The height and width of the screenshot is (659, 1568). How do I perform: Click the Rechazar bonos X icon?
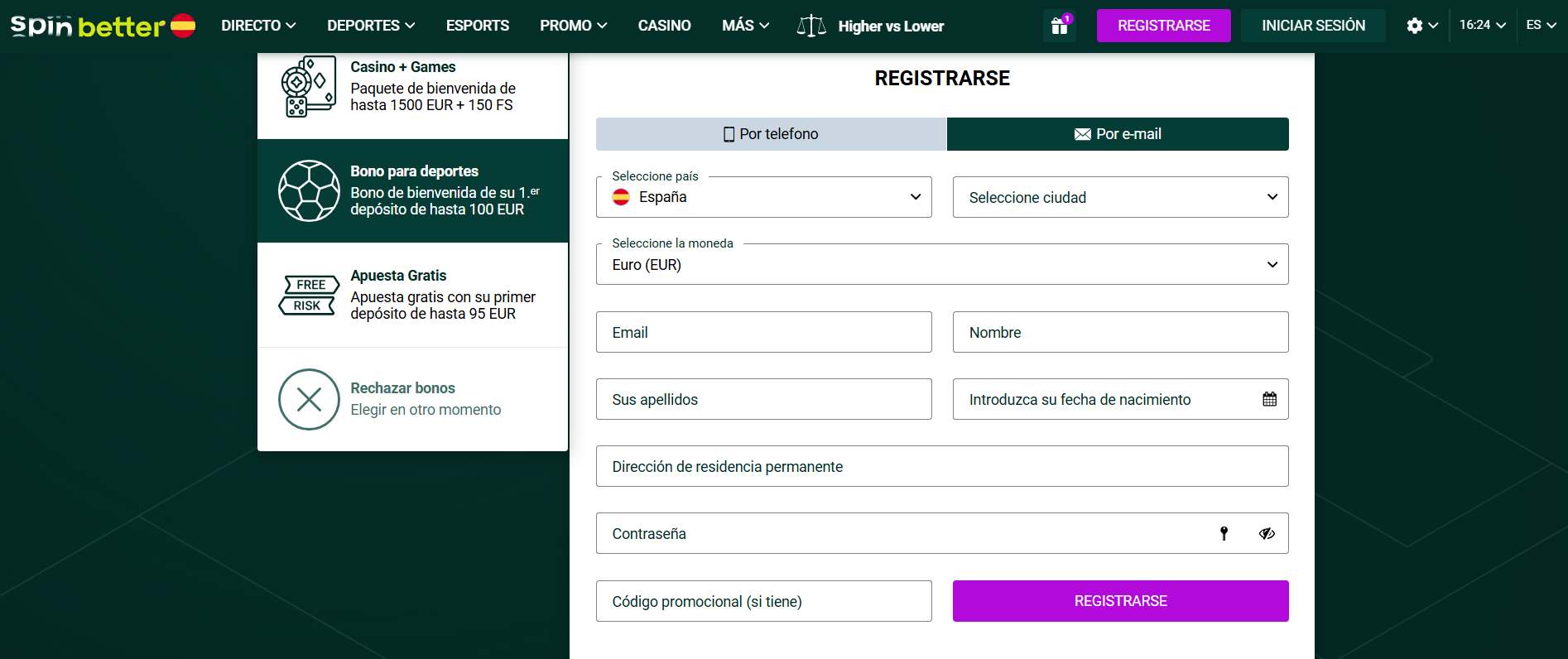[x=309, y=400]
